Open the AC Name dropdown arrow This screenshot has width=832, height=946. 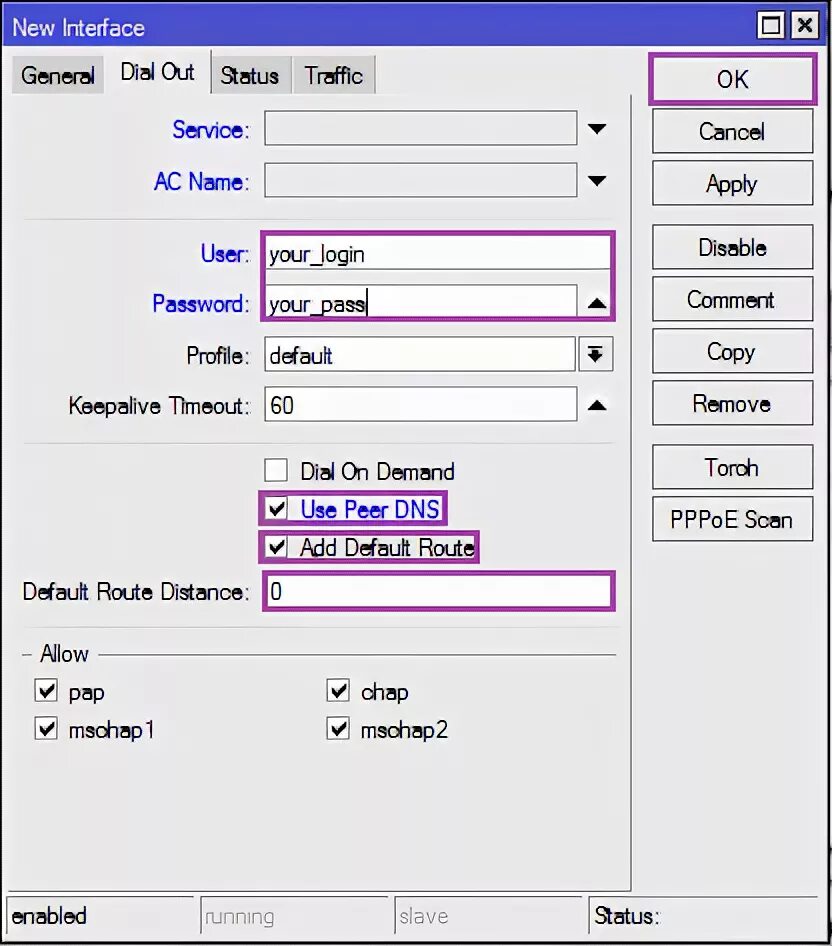[x=597, y=180]
